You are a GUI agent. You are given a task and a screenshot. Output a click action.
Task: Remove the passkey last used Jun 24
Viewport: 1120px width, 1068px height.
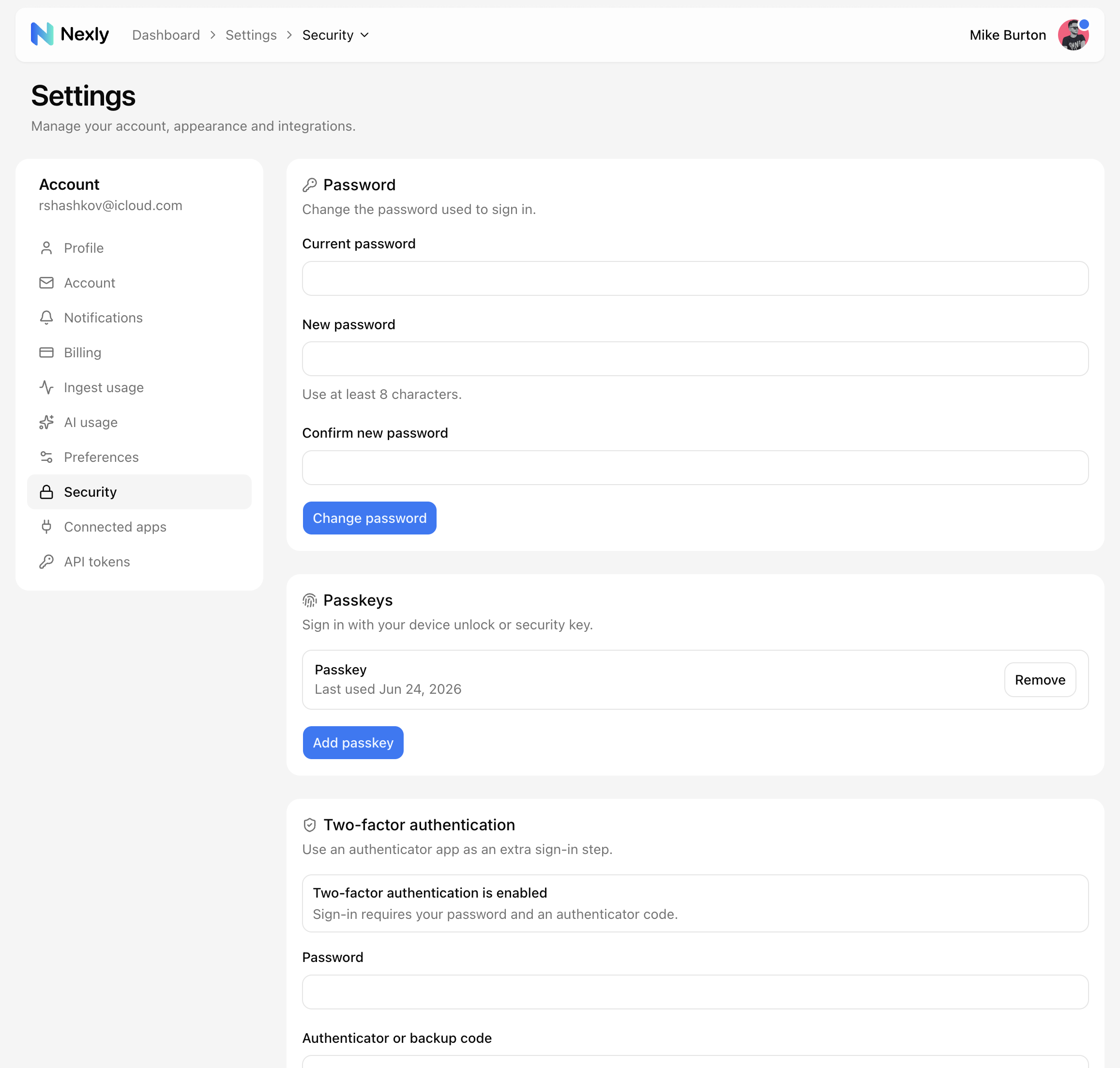tap(1040, 680)
